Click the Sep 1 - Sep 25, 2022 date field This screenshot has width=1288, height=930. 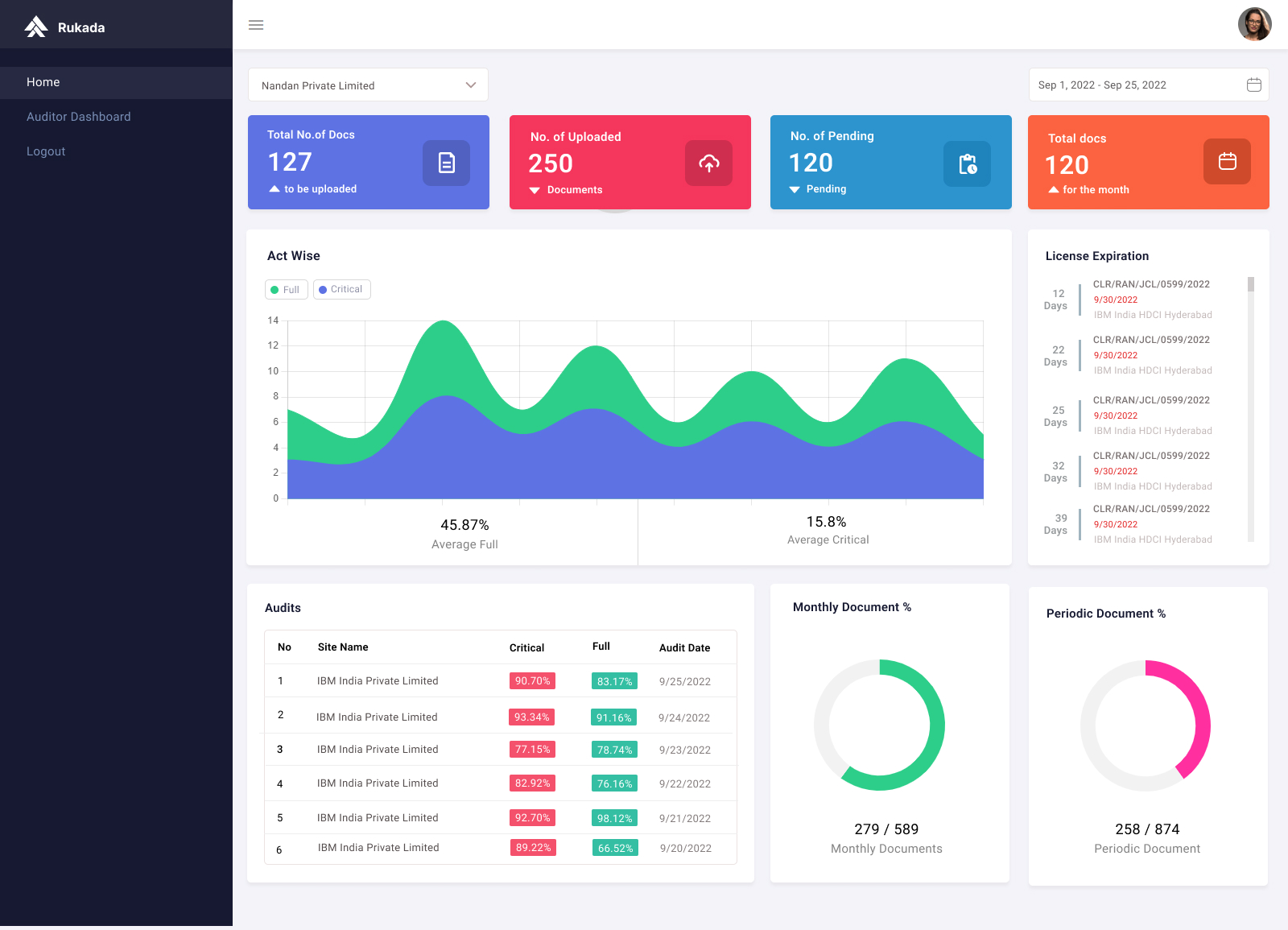pyautogui.click(x=1135, y=85)
